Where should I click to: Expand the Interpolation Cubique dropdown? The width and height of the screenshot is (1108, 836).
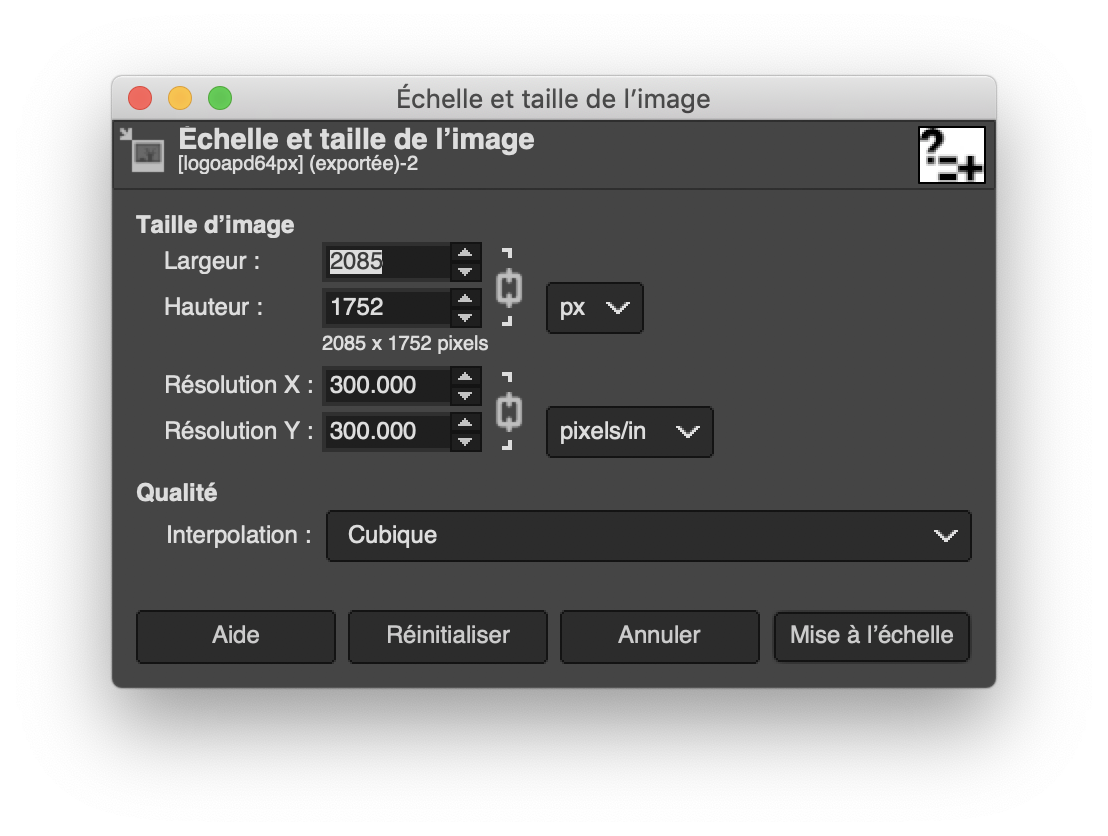tap(648, 536)
